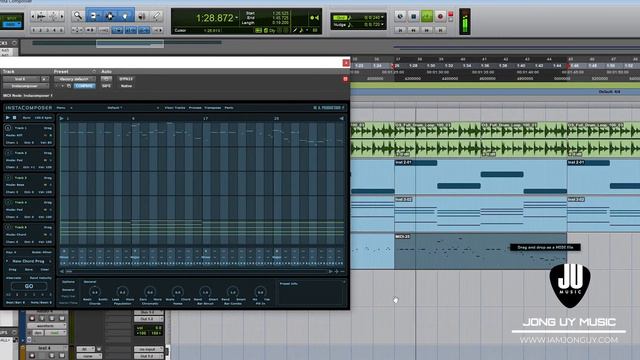Select the MIDI-23 clip in timeline

coord(480,251)
